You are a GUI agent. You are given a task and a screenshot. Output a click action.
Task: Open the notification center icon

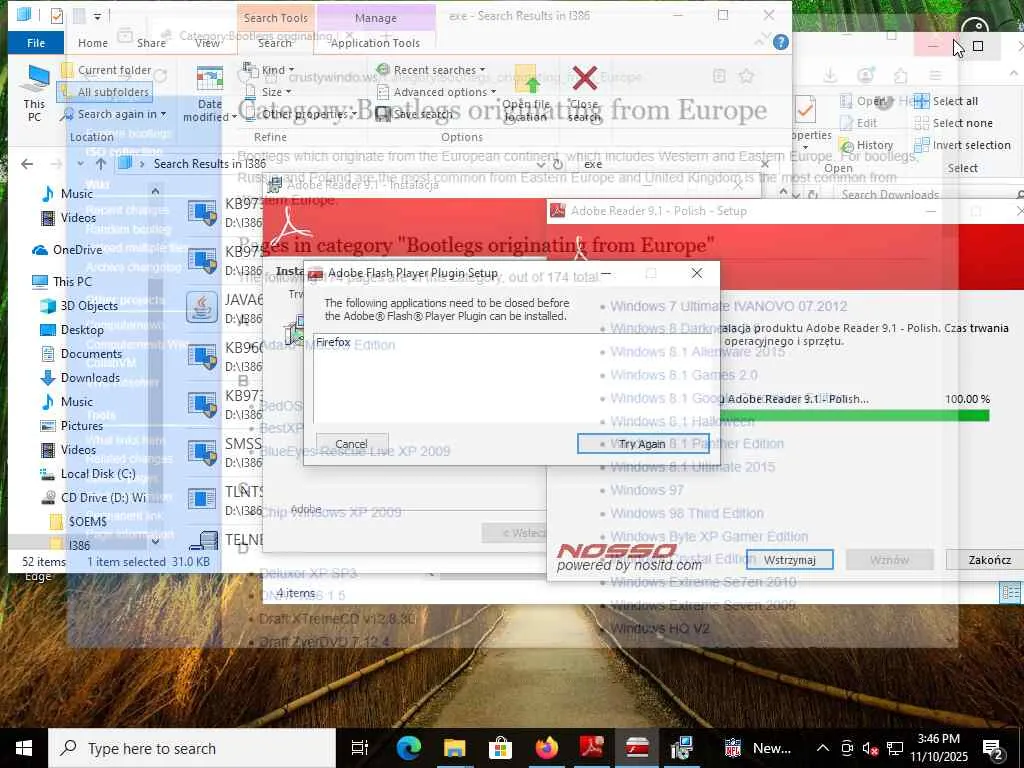click(x=993, y=749)
